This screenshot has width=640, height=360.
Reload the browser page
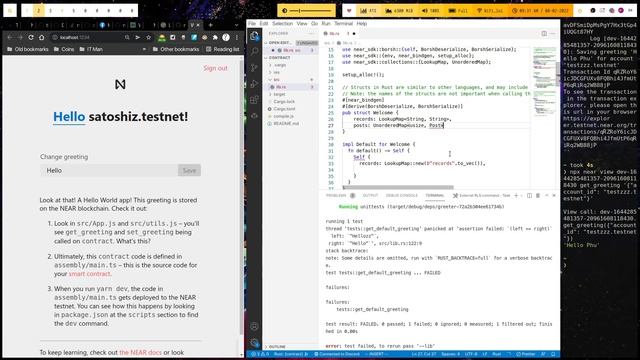tap(31, 37)
